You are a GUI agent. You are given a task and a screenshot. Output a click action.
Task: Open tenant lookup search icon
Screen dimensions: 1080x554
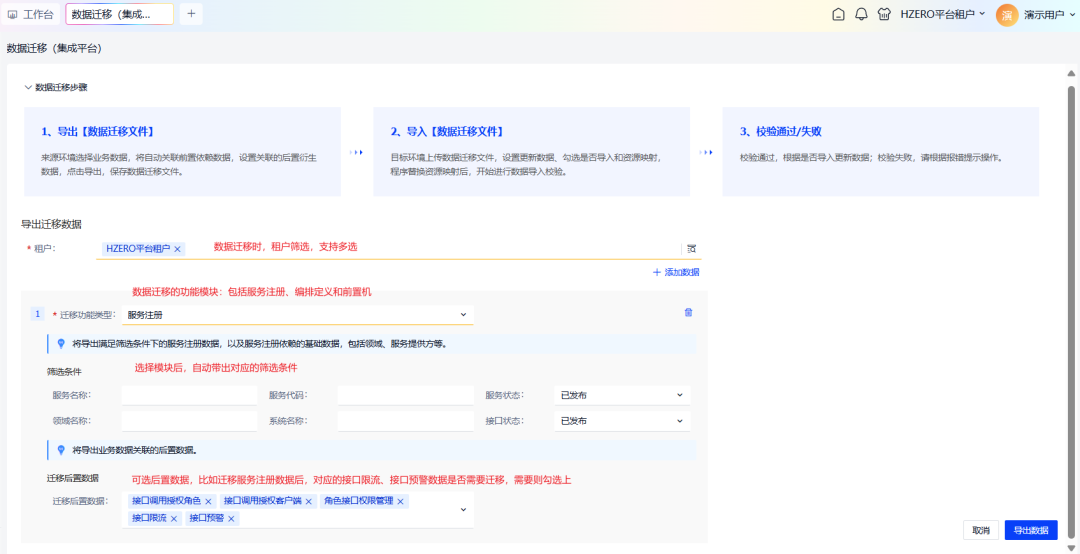click(691, 249)
